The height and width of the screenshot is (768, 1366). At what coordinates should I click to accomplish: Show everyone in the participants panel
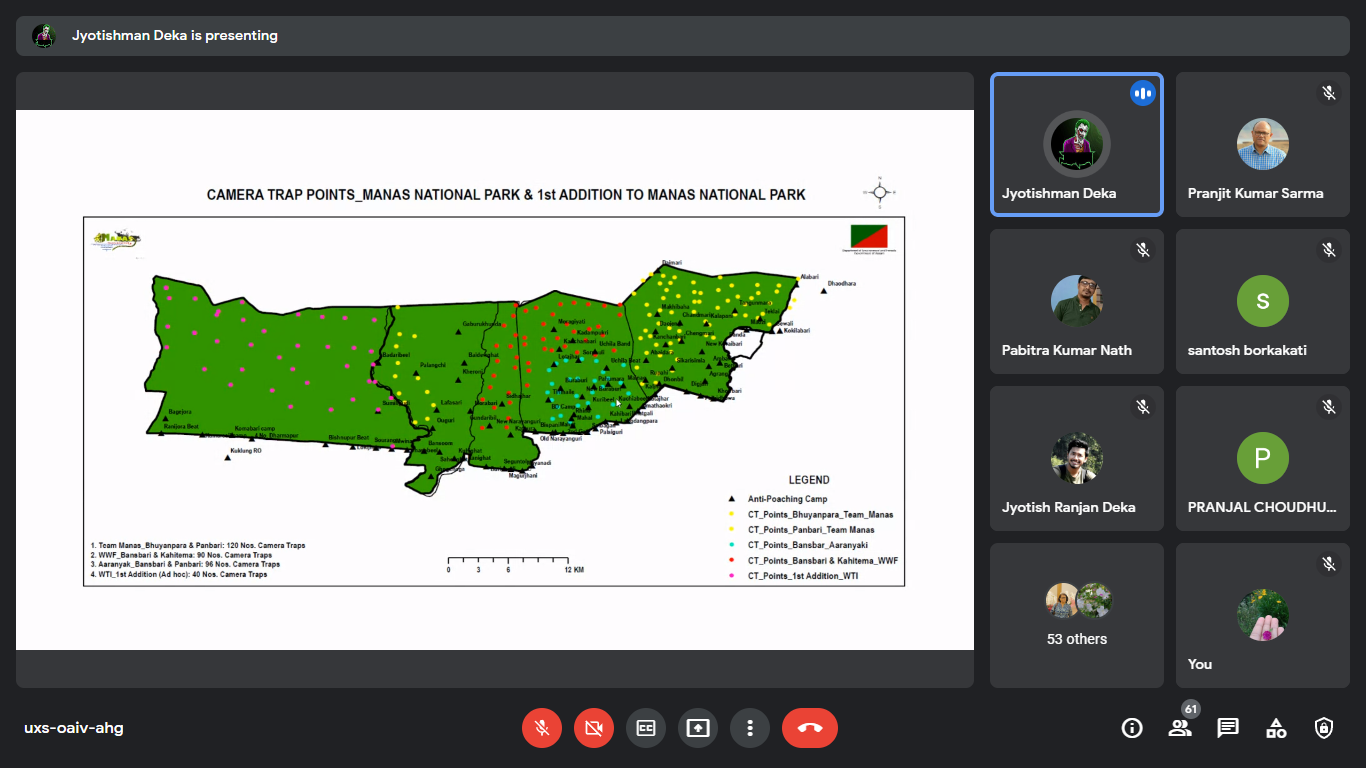(1180, 728)
